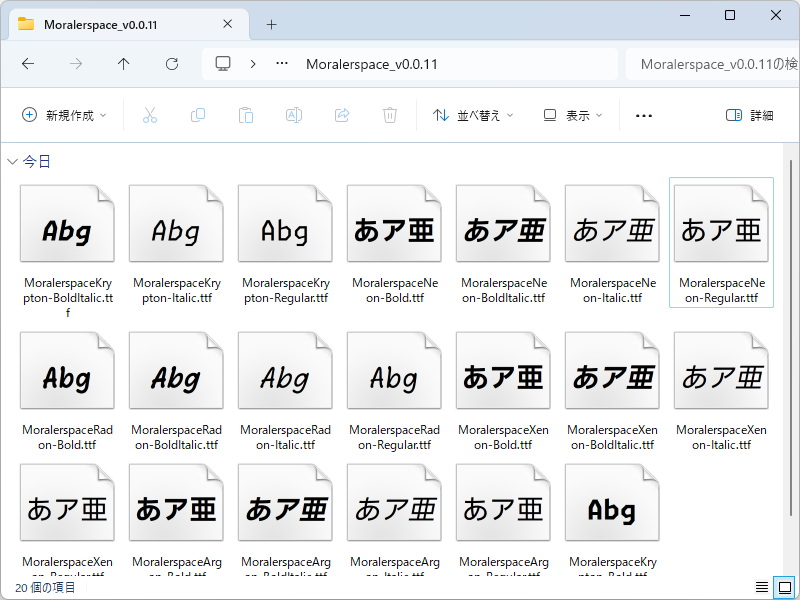Viewport: 800px width, 600px height.
Task: Click the Delete (trash) icon
Action: pos(390,115)
